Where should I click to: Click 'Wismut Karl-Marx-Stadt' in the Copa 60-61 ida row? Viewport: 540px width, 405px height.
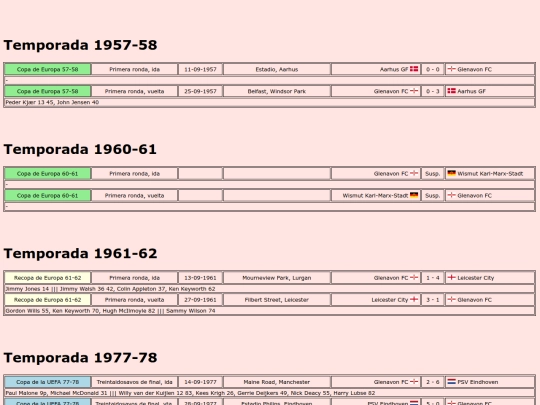pyautogui.click(x=490, y=174)
